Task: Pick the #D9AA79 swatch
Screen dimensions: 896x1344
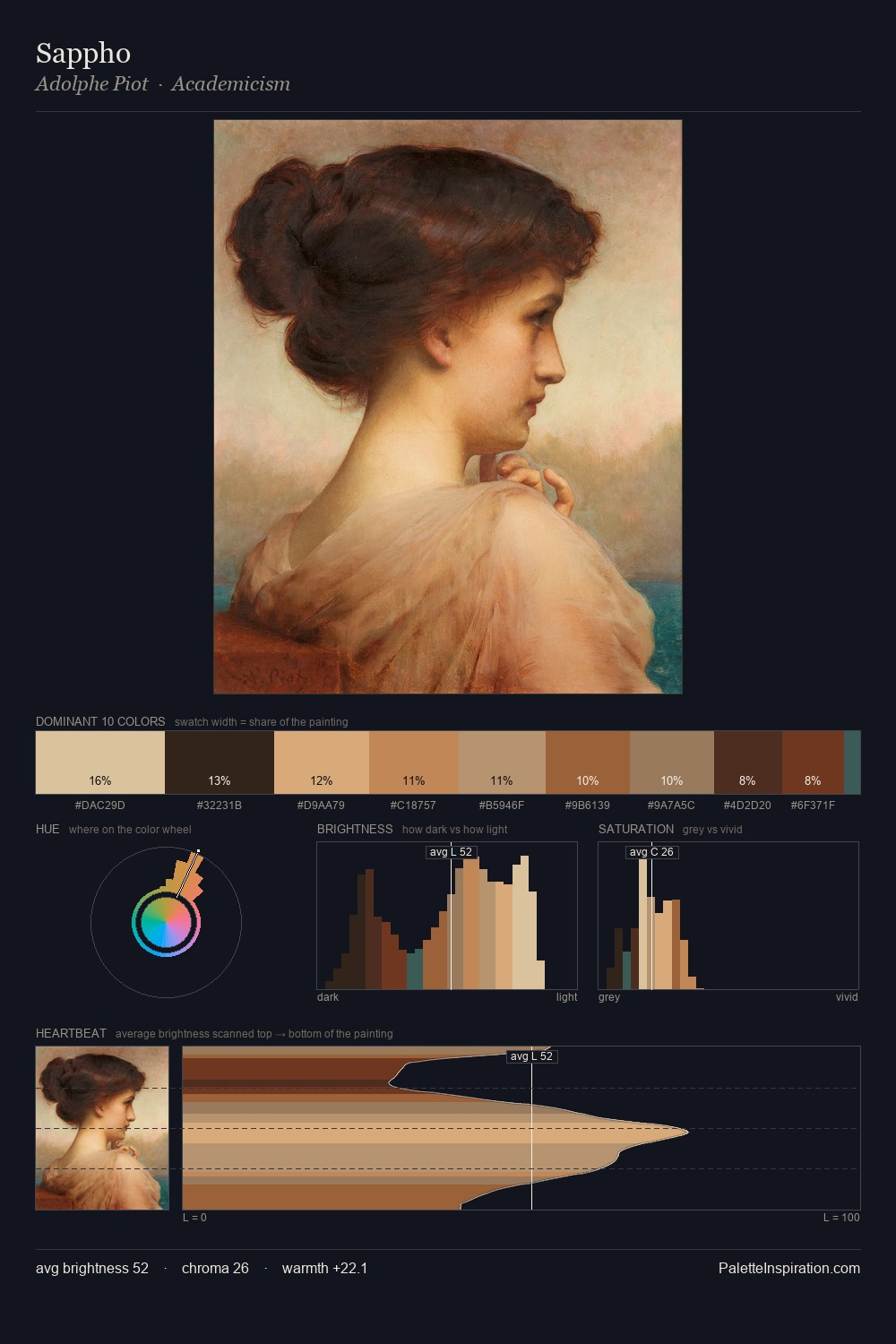Action: 322,762
